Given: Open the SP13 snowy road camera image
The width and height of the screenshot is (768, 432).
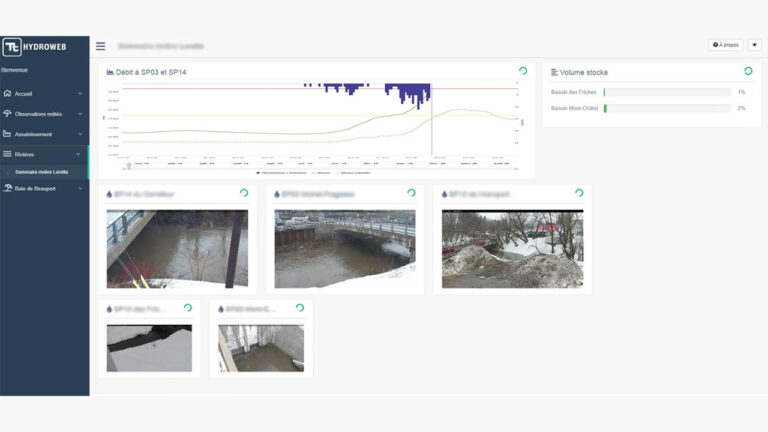Looking at the screenshot, I should [512, 249].
